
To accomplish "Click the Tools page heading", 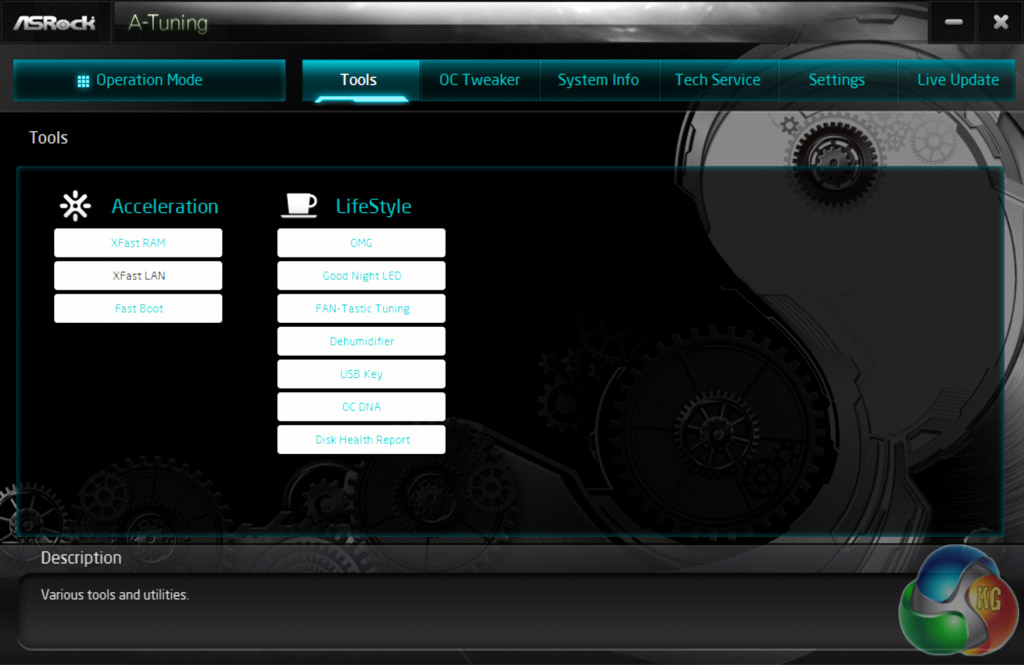I will 48,137.
